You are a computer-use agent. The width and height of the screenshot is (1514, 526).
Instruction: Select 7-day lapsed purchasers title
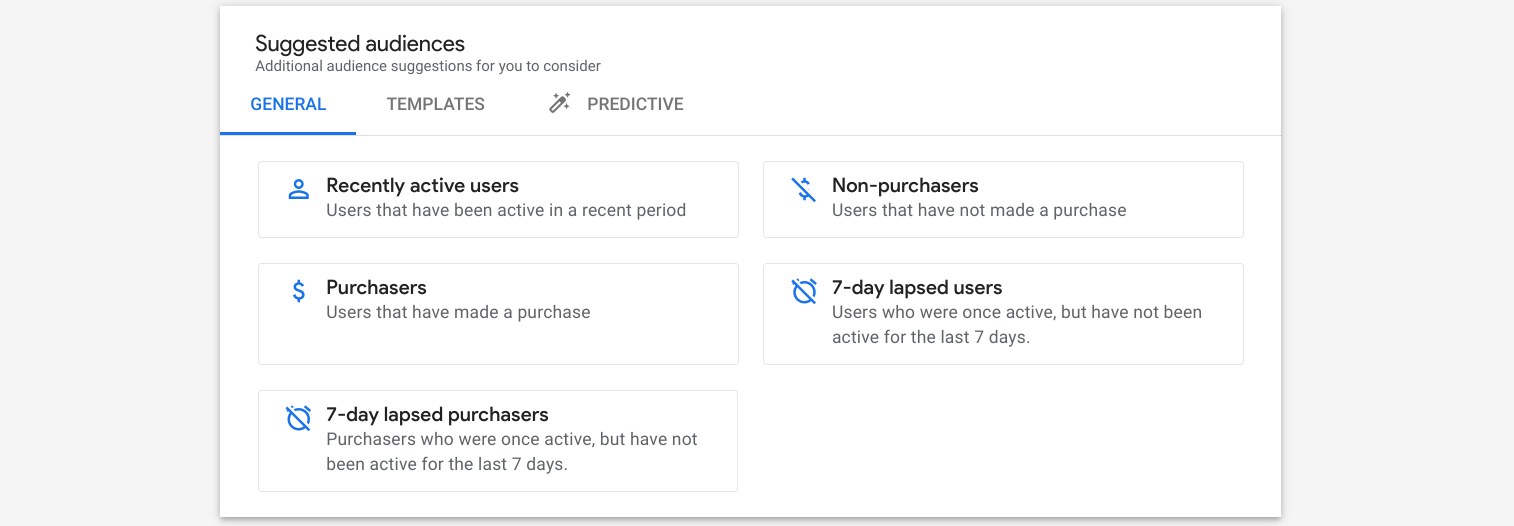[x=437, y=415]
